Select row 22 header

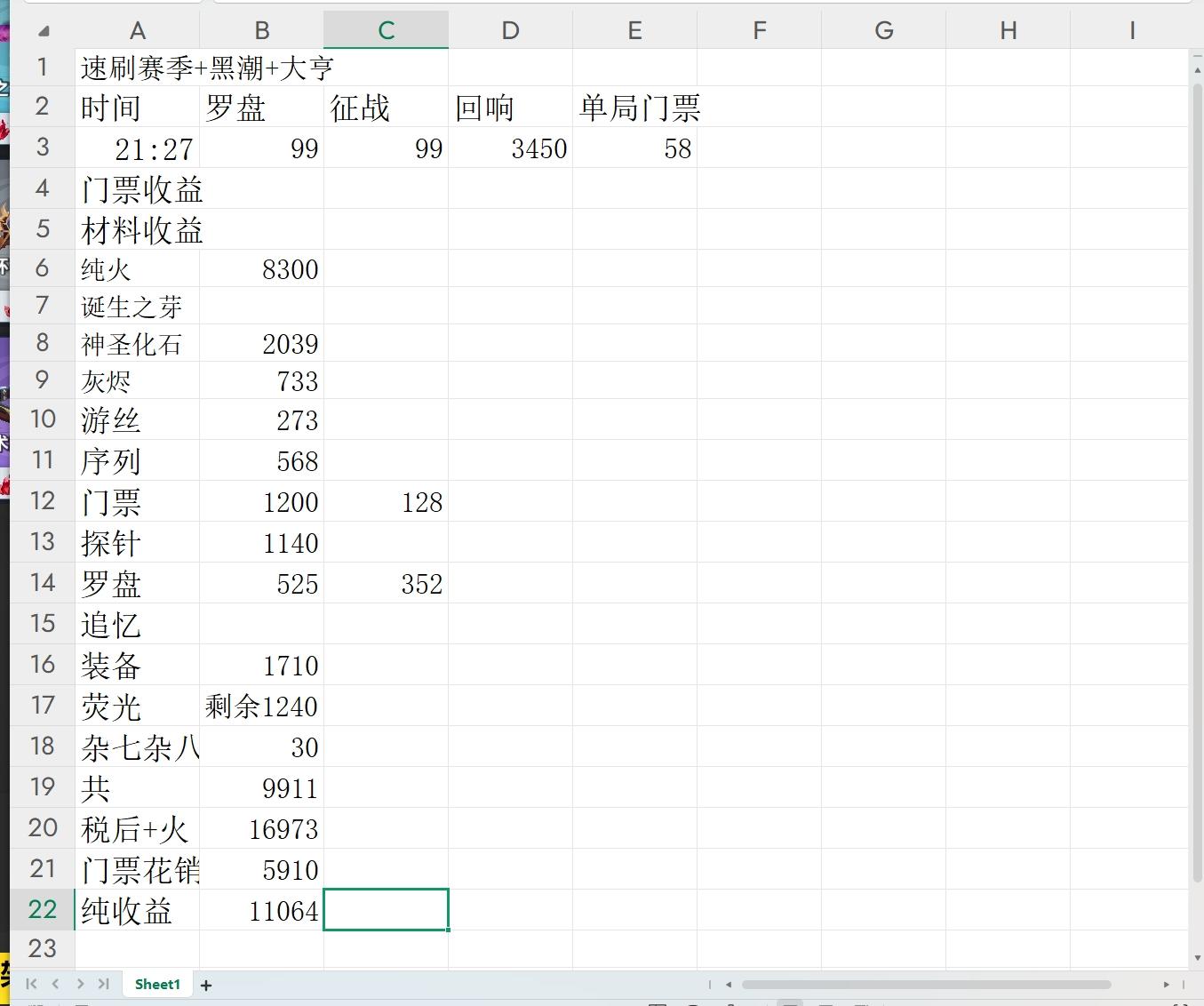42,909
